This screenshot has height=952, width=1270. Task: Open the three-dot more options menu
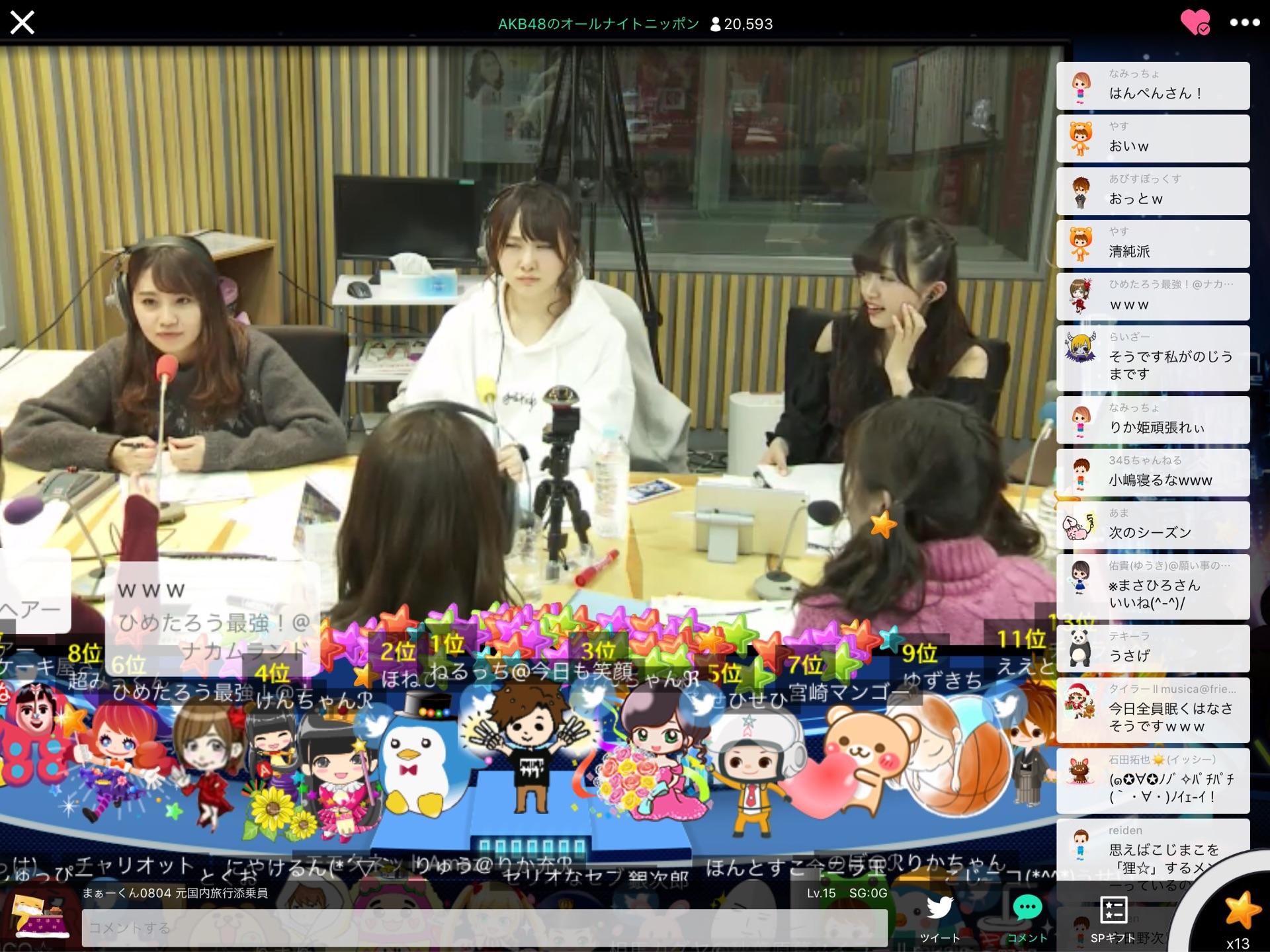[x=1244, y=23]
